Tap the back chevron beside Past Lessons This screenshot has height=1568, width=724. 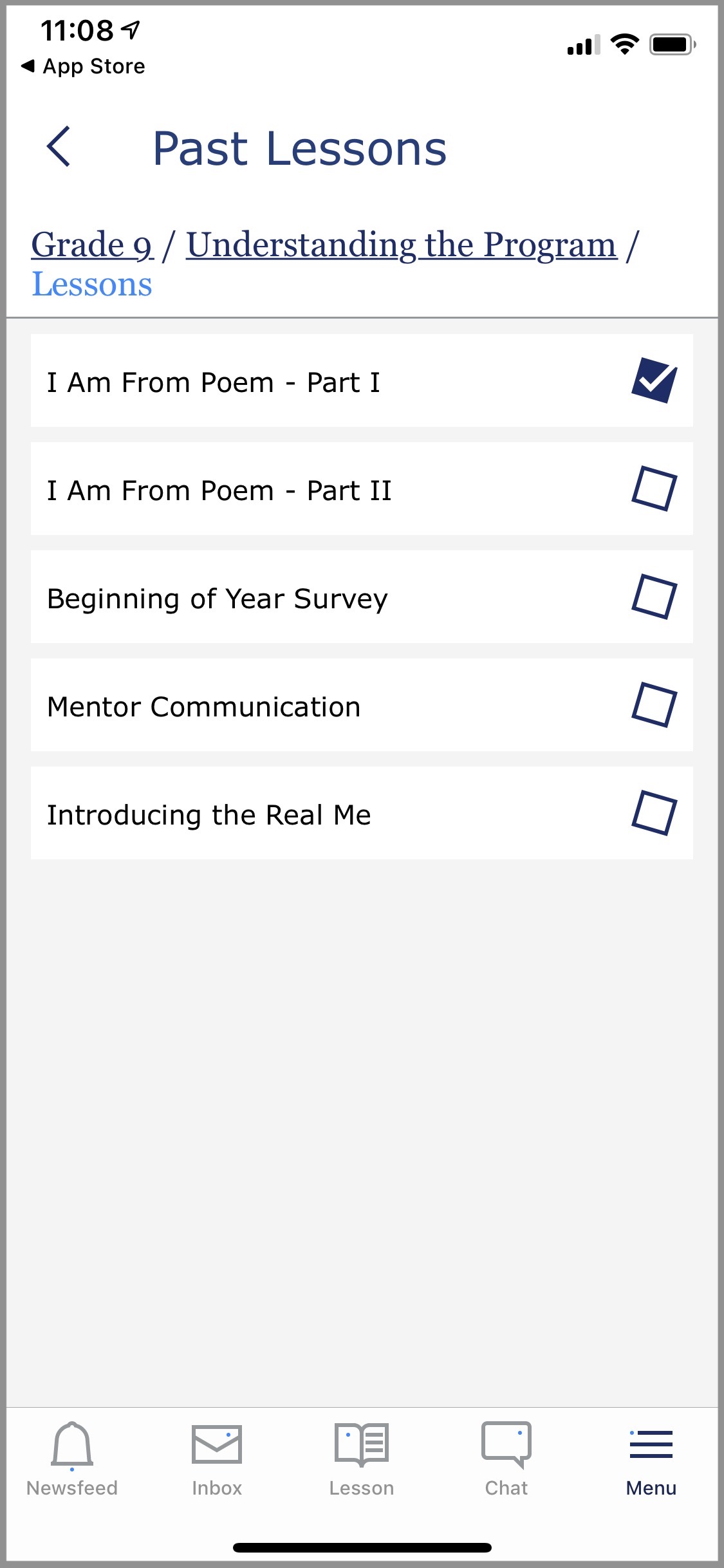[x=59, y=147]
